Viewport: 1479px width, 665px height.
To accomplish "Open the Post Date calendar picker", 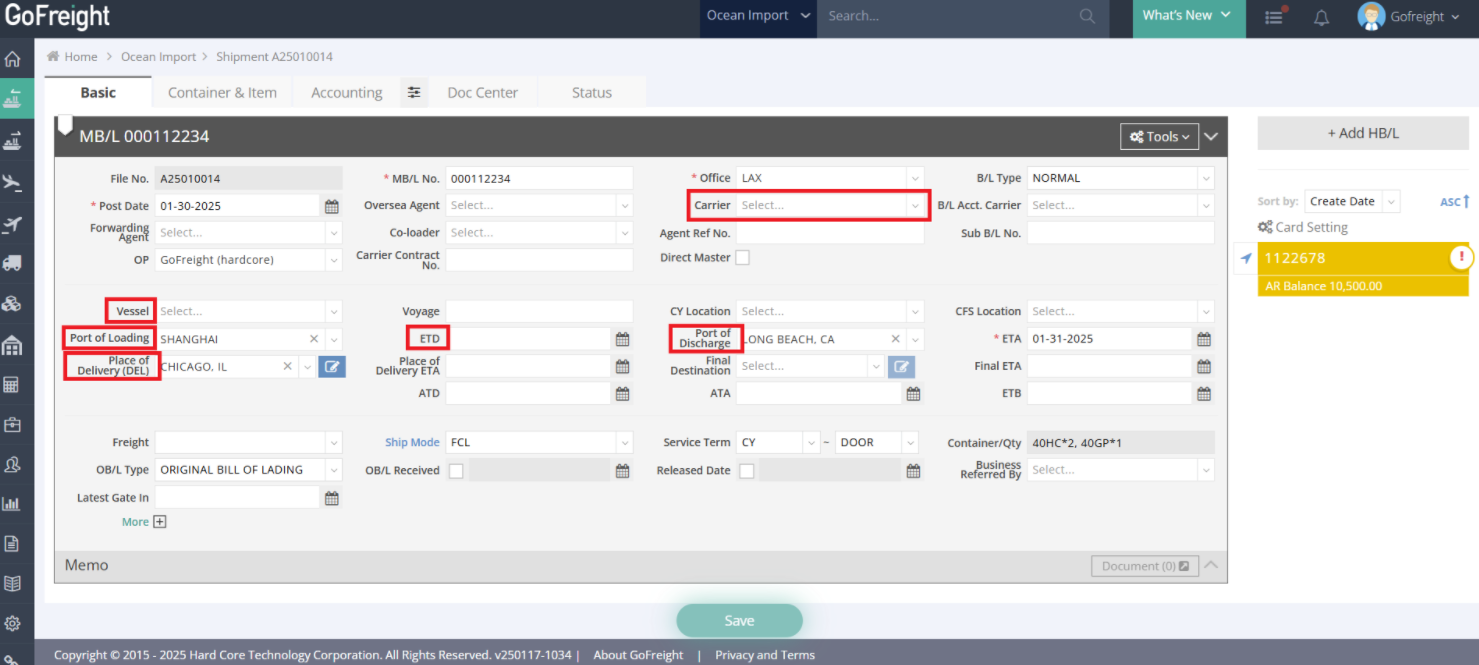I will (332, 206).
